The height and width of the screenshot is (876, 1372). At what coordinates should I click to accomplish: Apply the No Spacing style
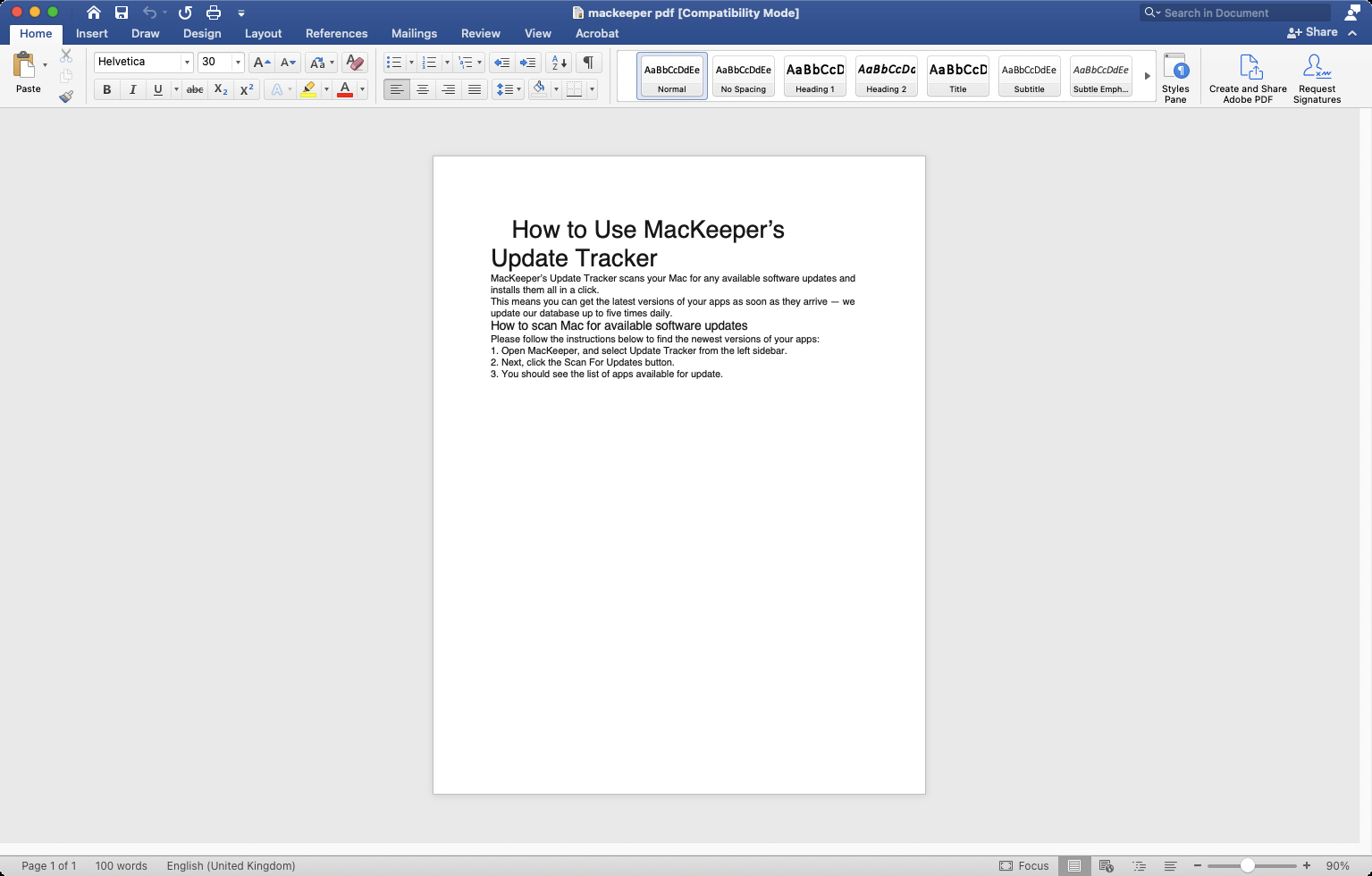(744, 76)
